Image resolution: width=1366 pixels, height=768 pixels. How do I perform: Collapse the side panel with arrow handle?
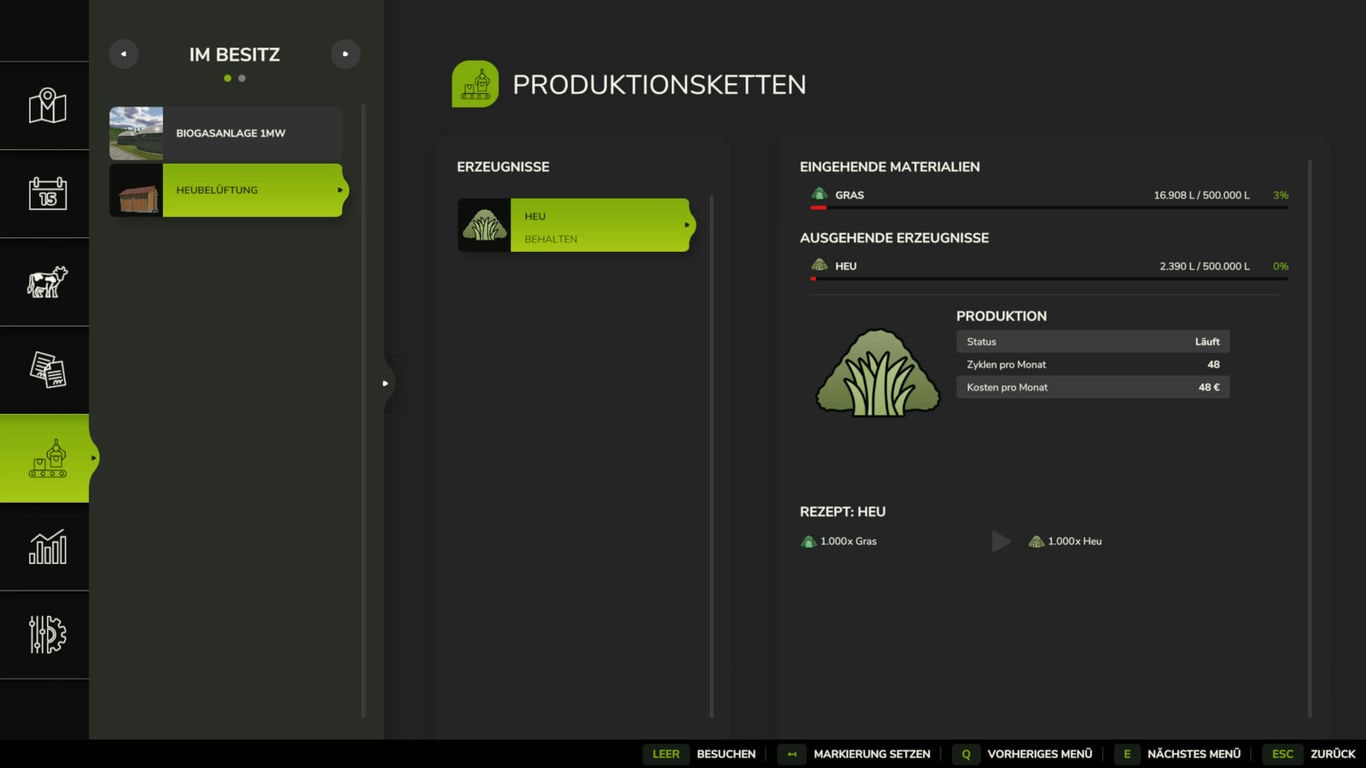tap(385, 383)
